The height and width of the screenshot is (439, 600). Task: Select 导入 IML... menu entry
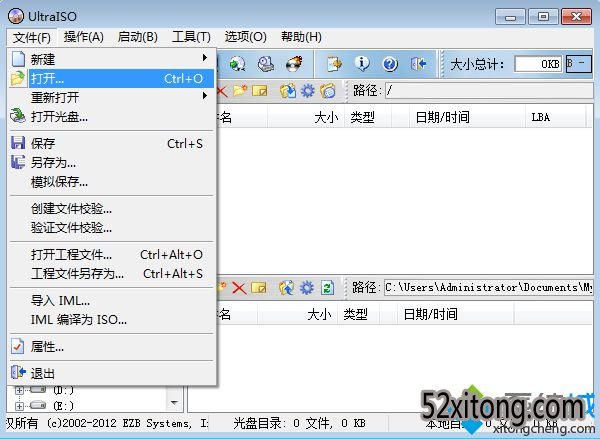[111, 300]
